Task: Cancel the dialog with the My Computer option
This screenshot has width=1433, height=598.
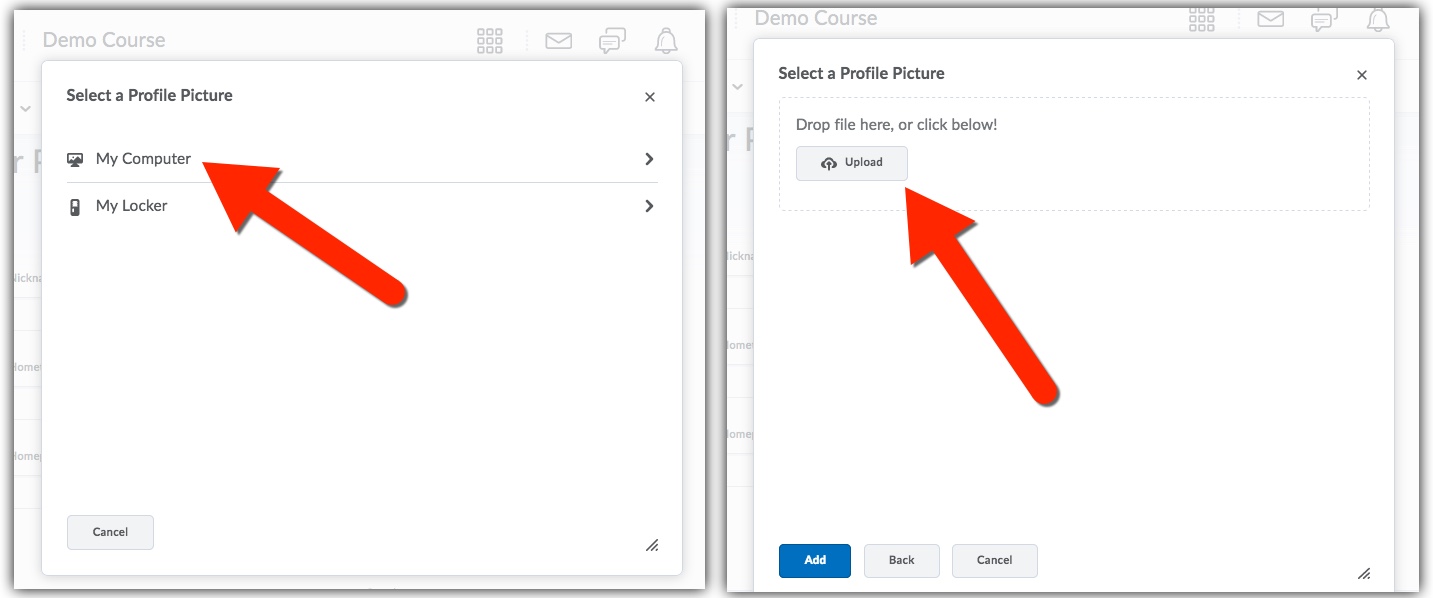Action: coord(110,532)
